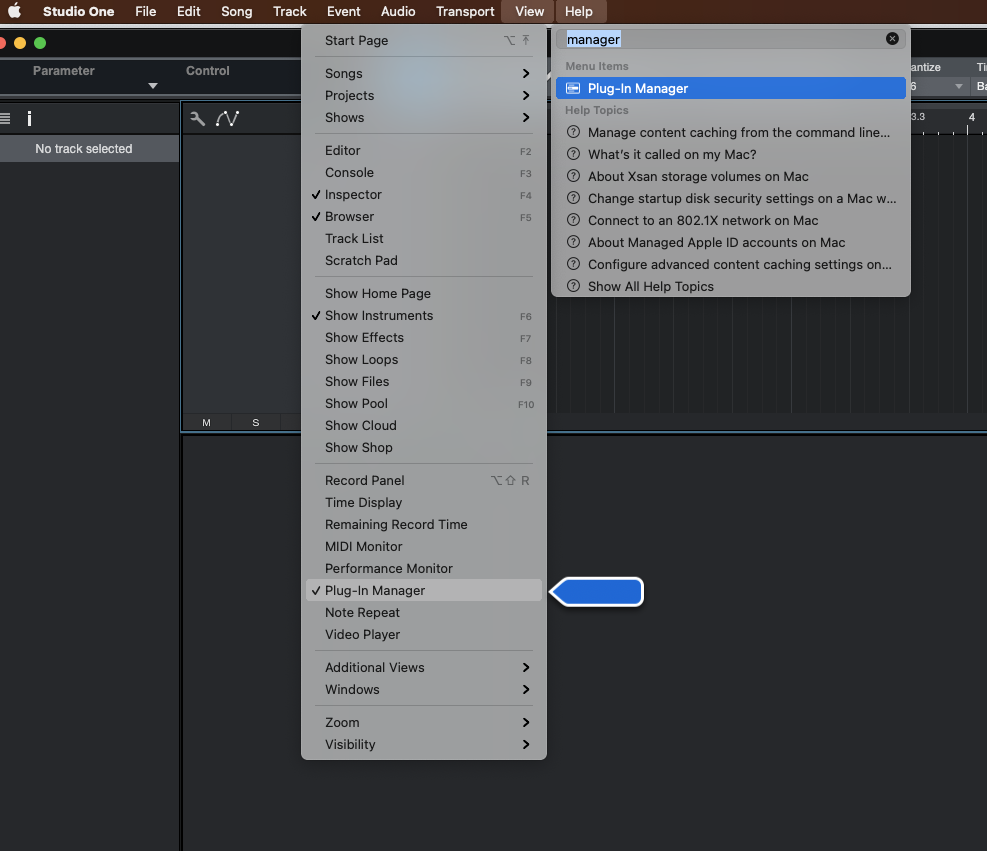Screen dimensions: 987x851
Task: Select Editor in View menu
Action: coord(424,150)
